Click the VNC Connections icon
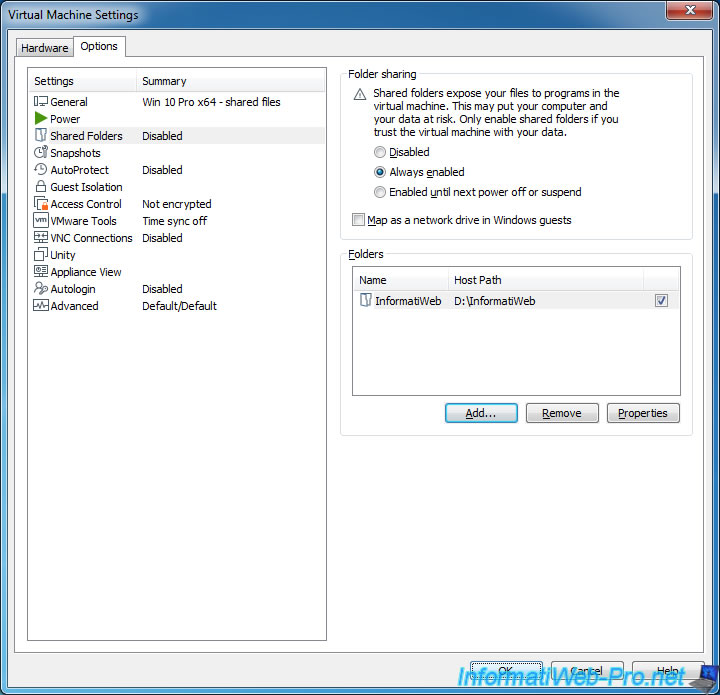Image resolution: width=720 pixels, height=695 pixels. [41, 238]
